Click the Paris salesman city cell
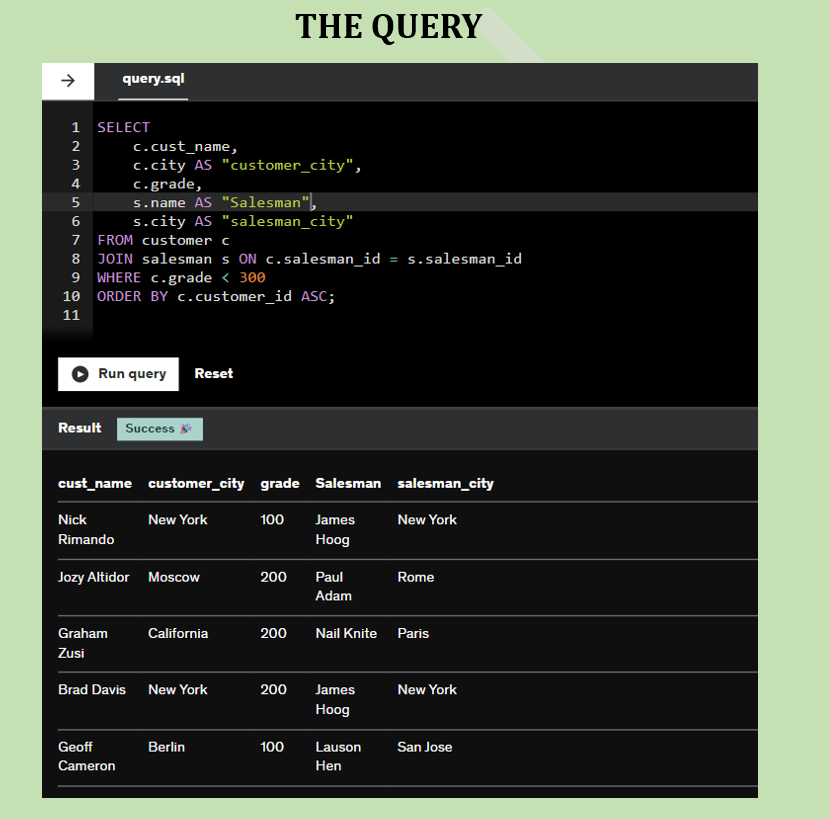Image resolution: width=830 pixels, height=819 pixels. [x=413, y=633]
